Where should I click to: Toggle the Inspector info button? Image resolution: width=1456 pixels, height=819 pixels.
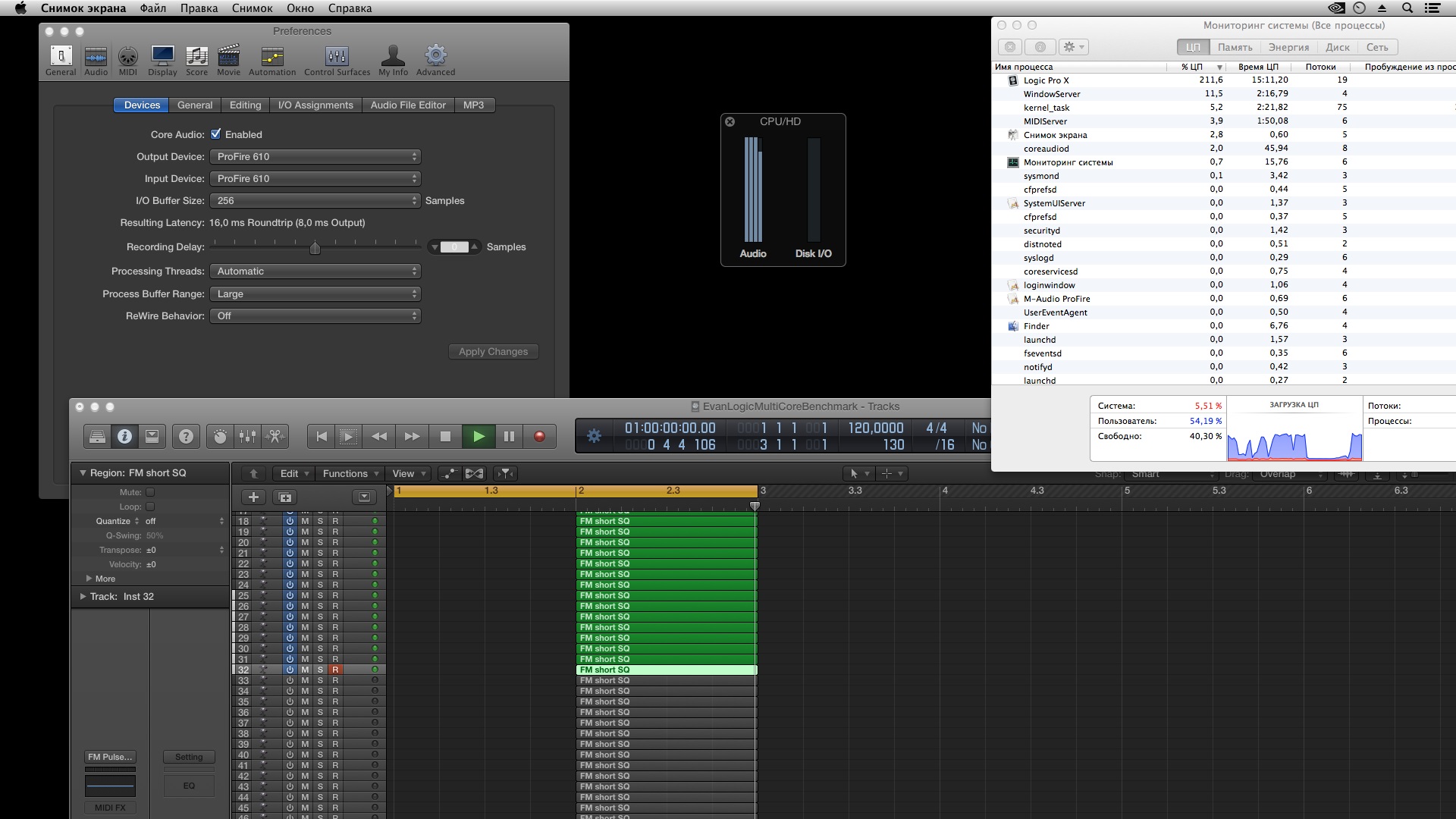(124, 436)
